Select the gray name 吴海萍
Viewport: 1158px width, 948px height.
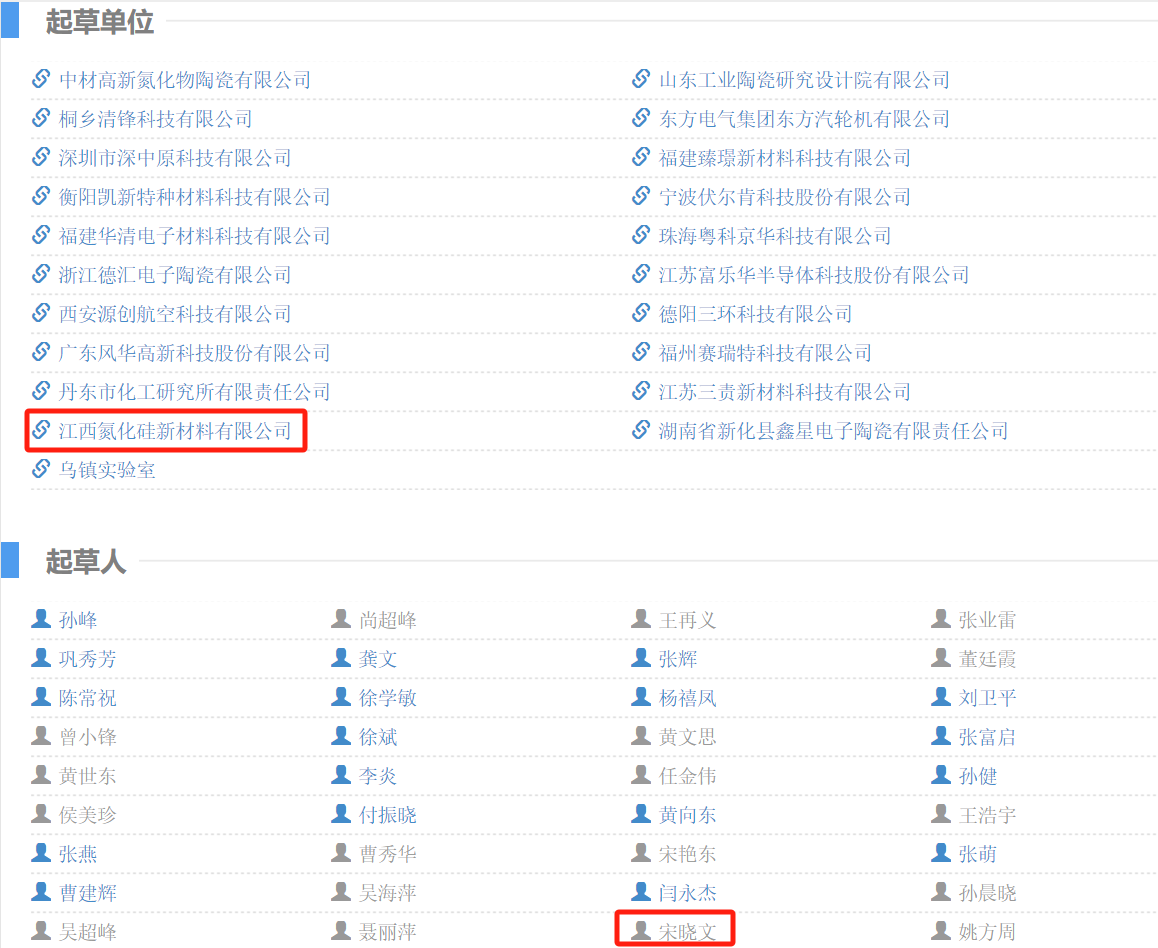point(388,893)
